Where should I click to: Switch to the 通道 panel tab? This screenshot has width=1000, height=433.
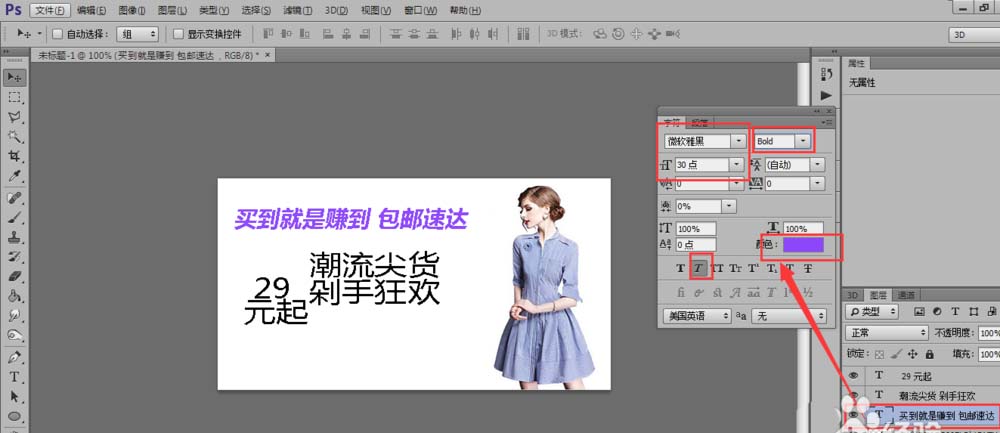pyautogui.click(x=906, y=295)
